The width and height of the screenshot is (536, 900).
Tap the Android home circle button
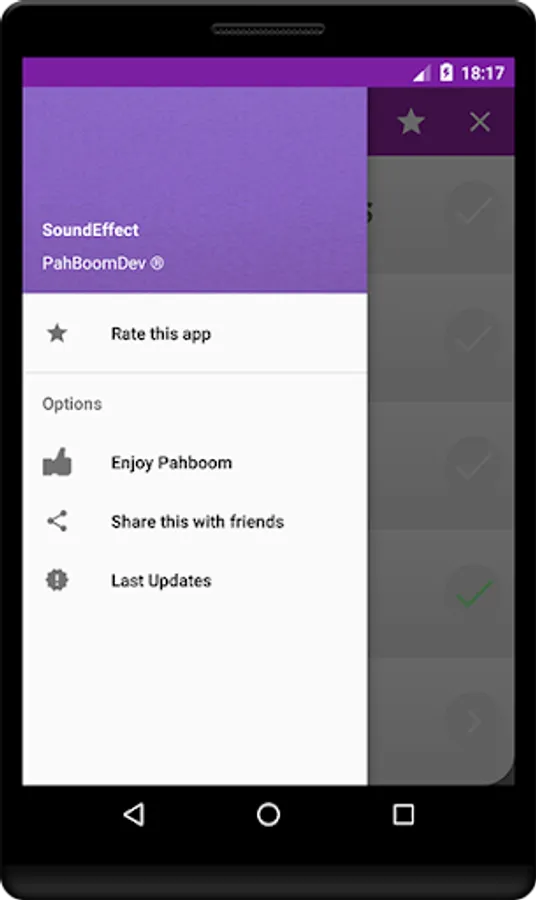click(268, 814)
